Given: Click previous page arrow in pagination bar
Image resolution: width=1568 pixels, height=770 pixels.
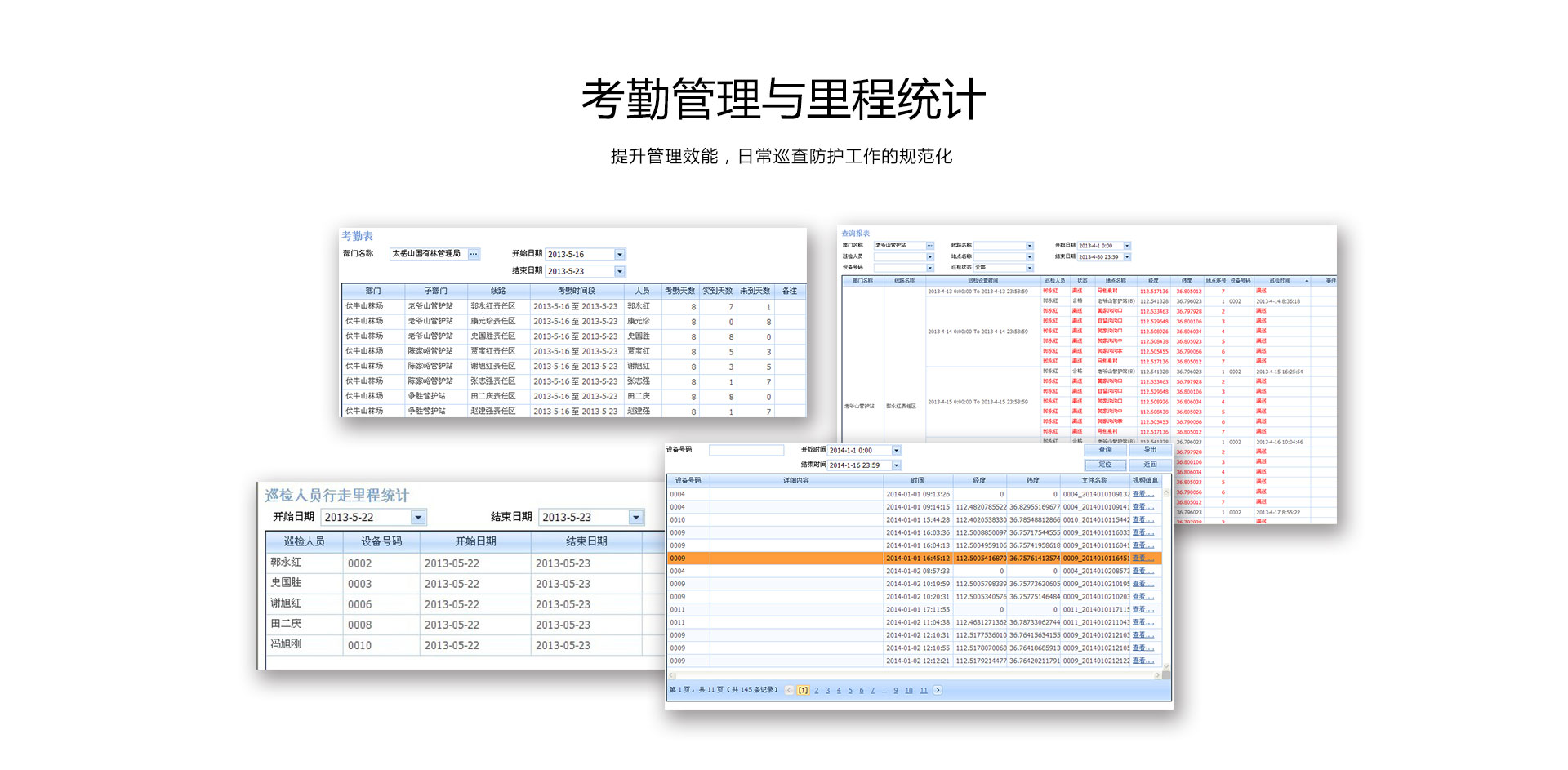Looking at the screenshot, I should coord(789,690).
